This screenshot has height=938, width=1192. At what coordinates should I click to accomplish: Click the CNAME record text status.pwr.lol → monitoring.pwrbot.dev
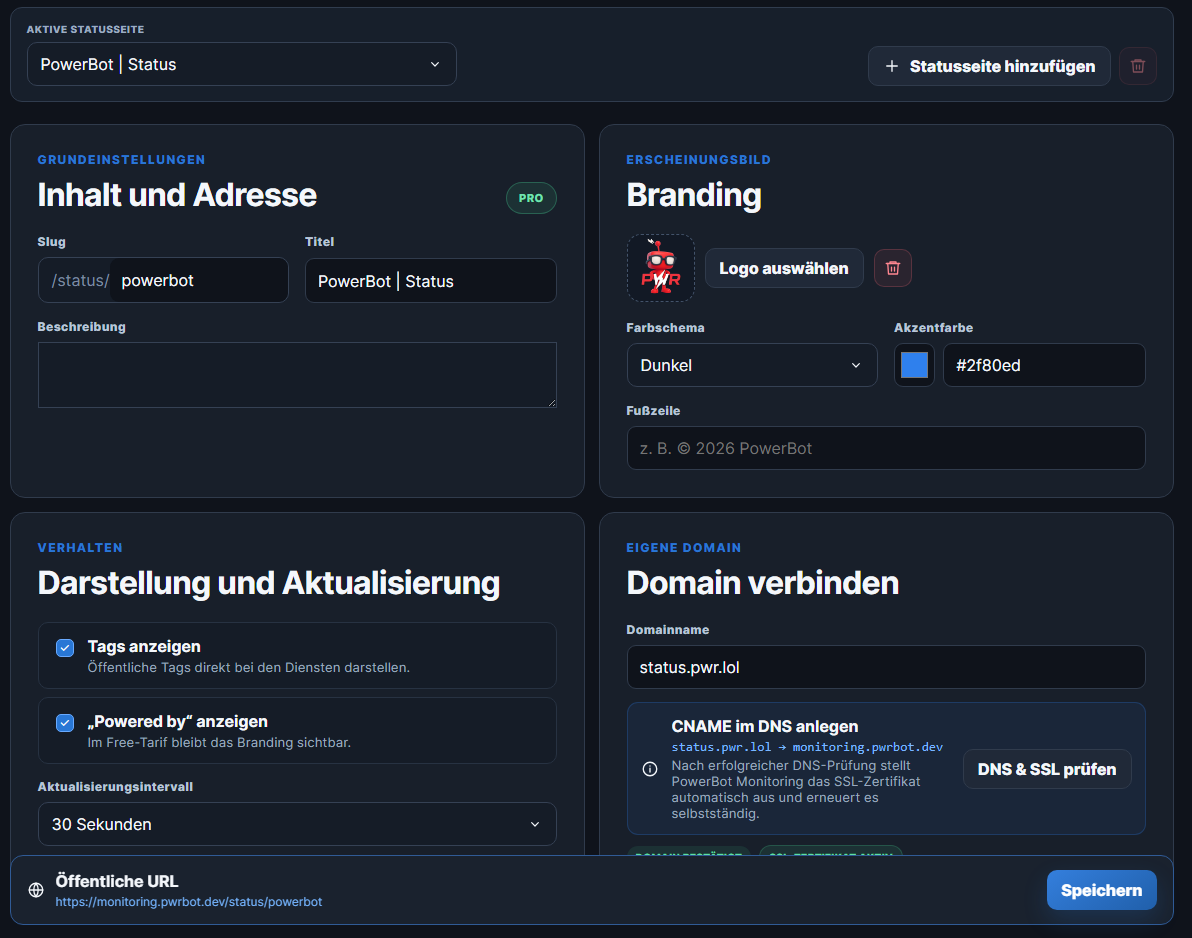tap(807, 747)
